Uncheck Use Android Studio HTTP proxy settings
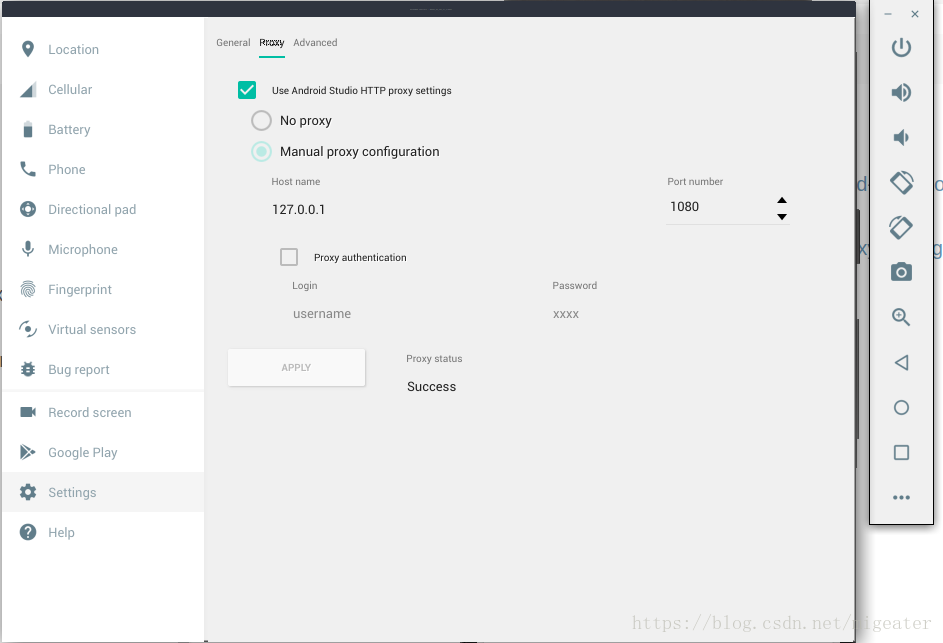 [x=247, y=90]
